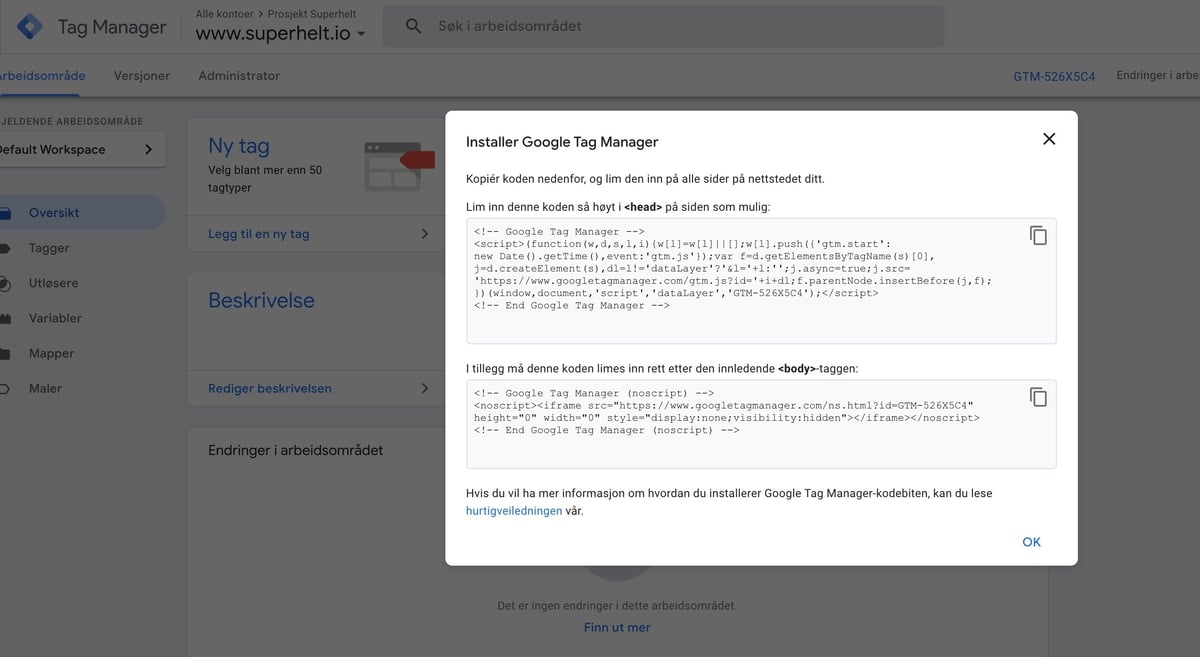
Task: Click the Legg til en ny tag link
Action: [259, 234]
